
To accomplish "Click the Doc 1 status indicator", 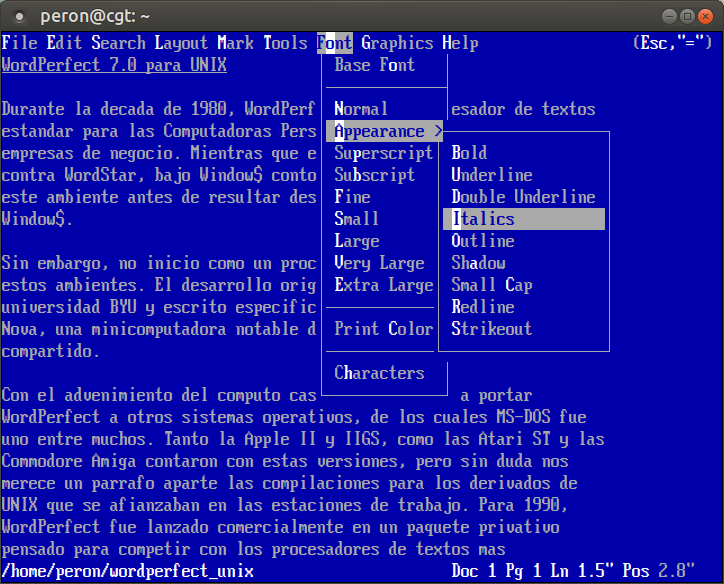I will 474,572.
